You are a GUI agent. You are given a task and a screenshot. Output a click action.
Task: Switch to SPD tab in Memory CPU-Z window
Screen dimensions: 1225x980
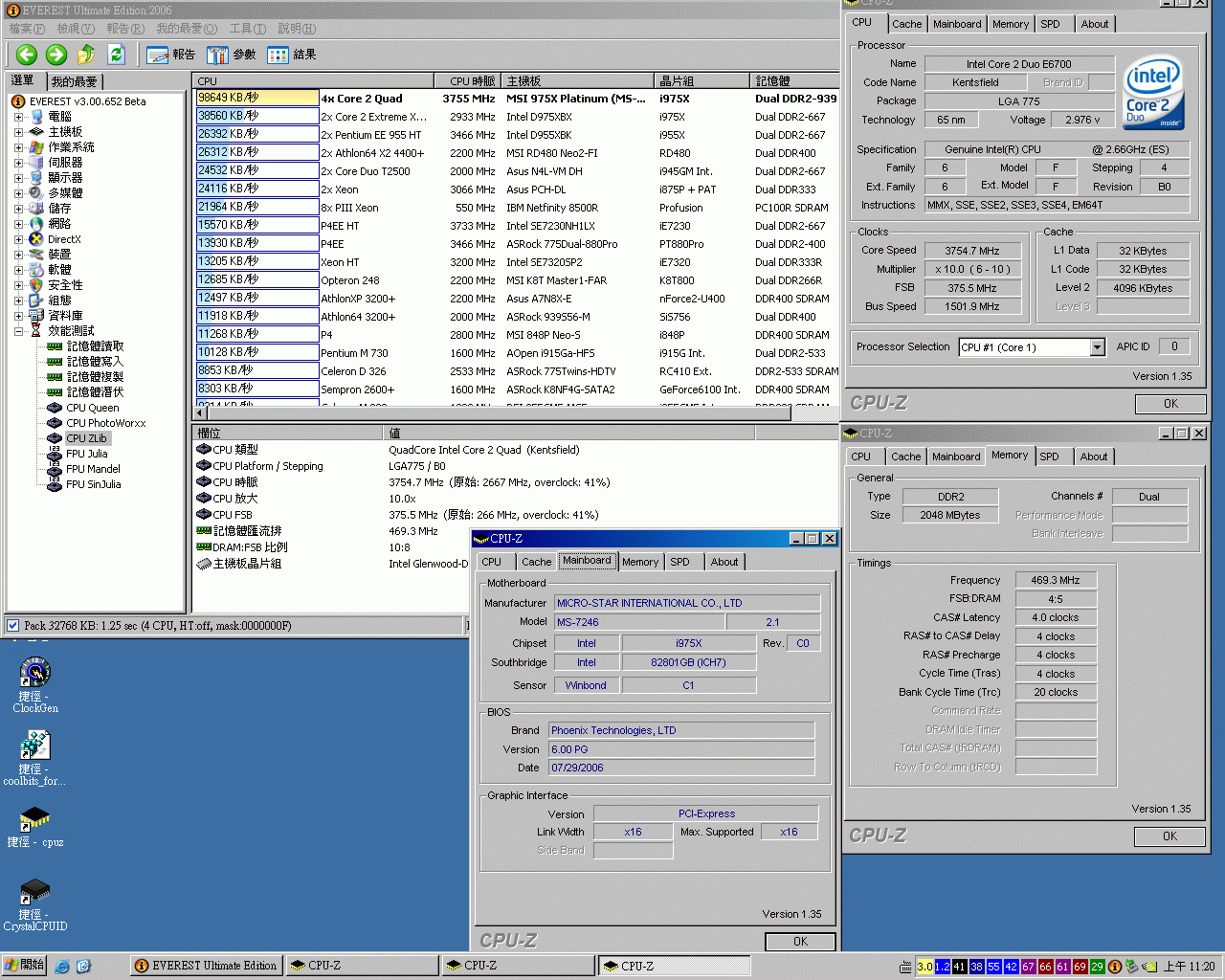coord(1049,457)
